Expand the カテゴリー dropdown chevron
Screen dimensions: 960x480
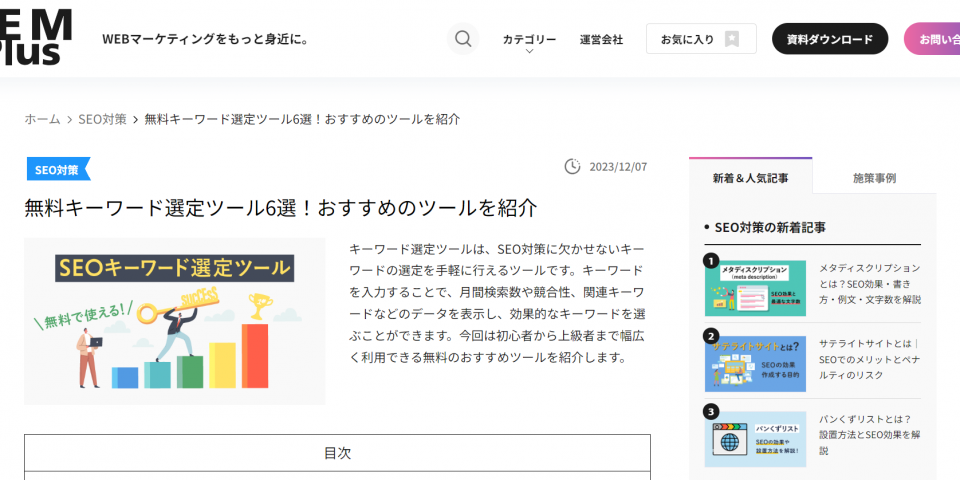[x=530, y=51]
